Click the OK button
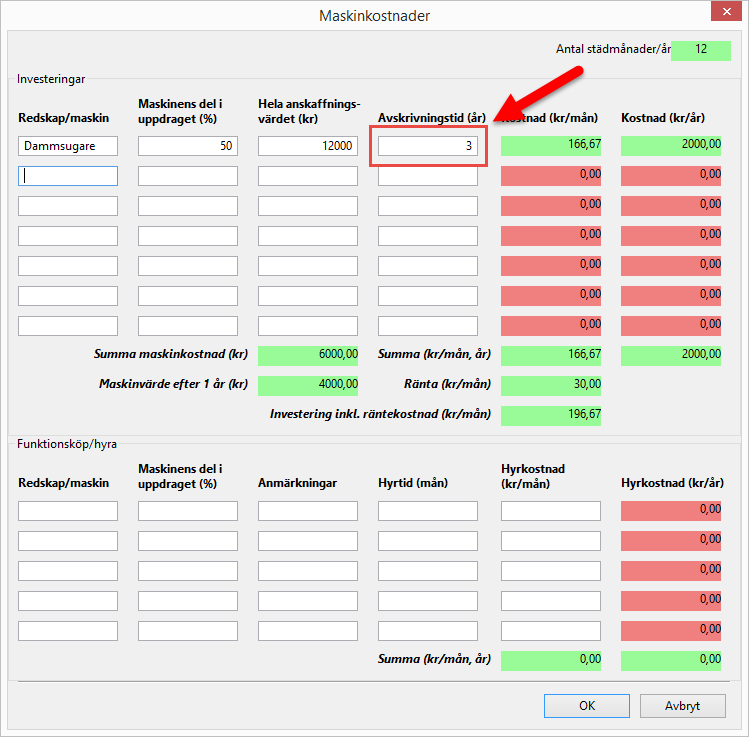Viewport: 749px width, 737px height. (586, 705)
